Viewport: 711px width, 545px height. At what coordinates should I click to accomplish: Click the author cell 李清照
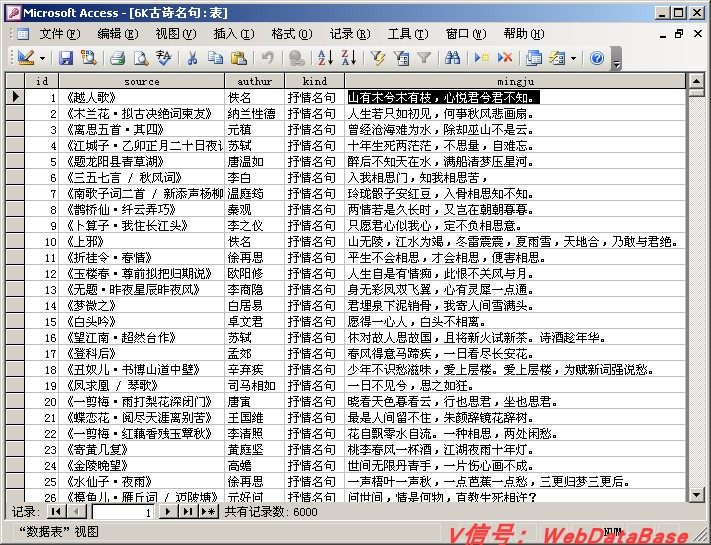pos(254,433)
